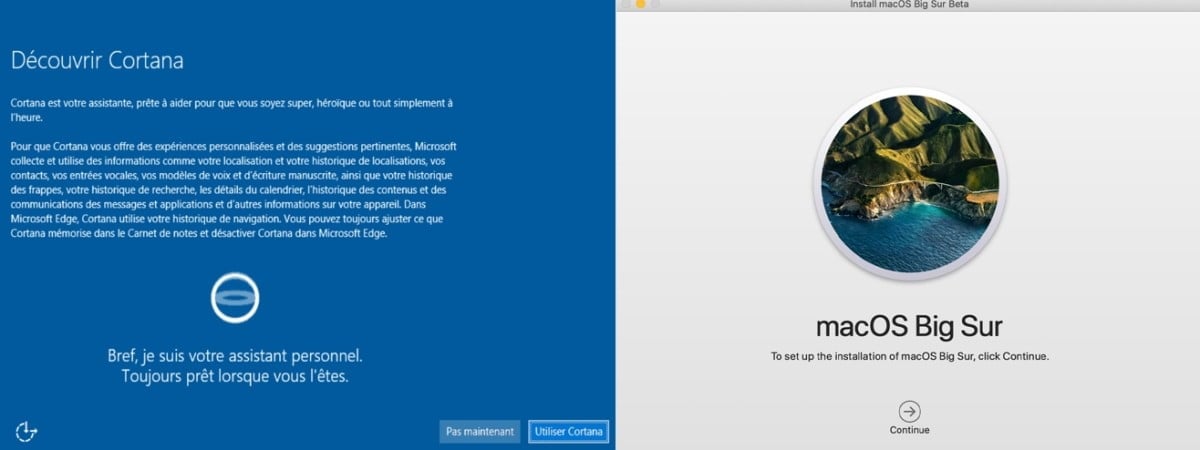Click the Continue arrow icon
Image resolution: width=1200 pixels, height=450 pixels.
coord(909,411)
